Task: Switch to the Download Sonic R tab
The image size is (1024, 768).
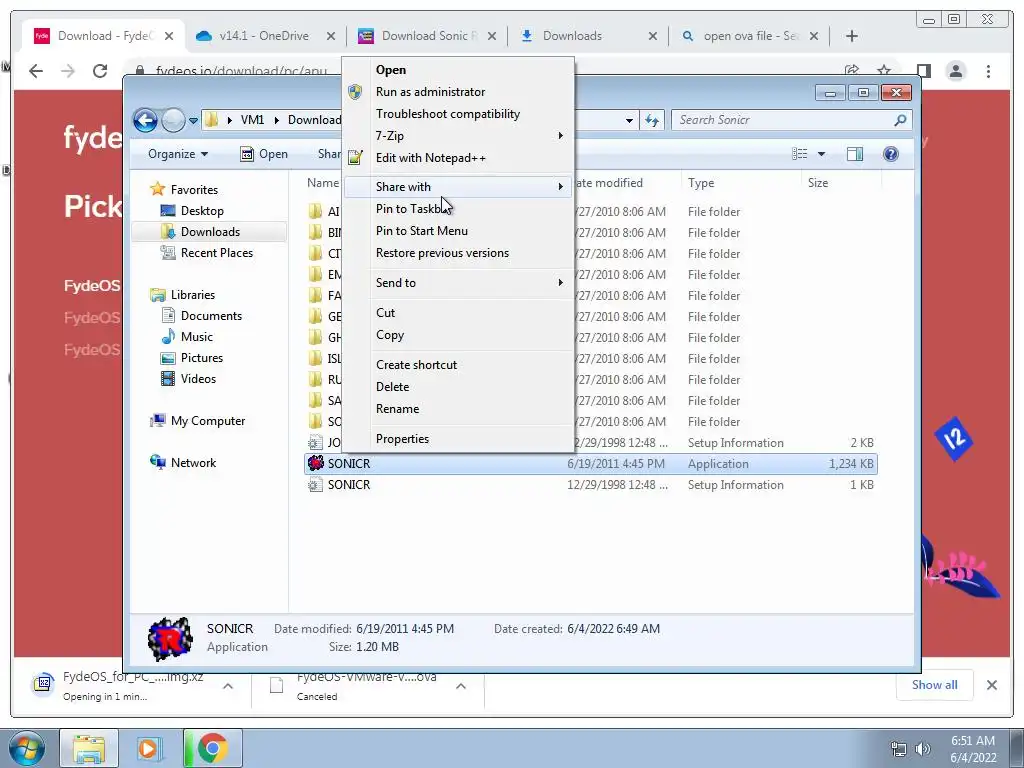Action: click(x=428, y=36)
